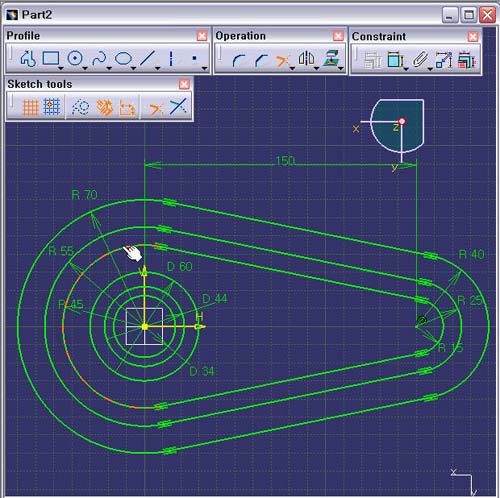The height and width of the screenshot is (498, 500).
Task: Choose the Chamfer tool icon
Action: click(262, 60)
